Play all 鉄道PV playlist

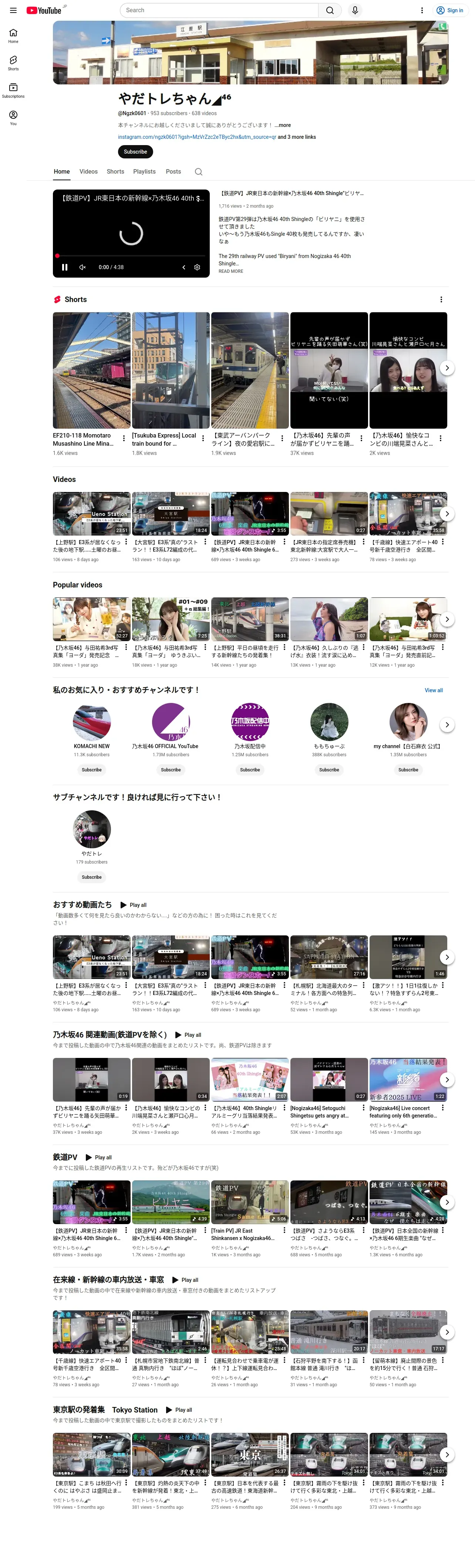click(98, 1158)
